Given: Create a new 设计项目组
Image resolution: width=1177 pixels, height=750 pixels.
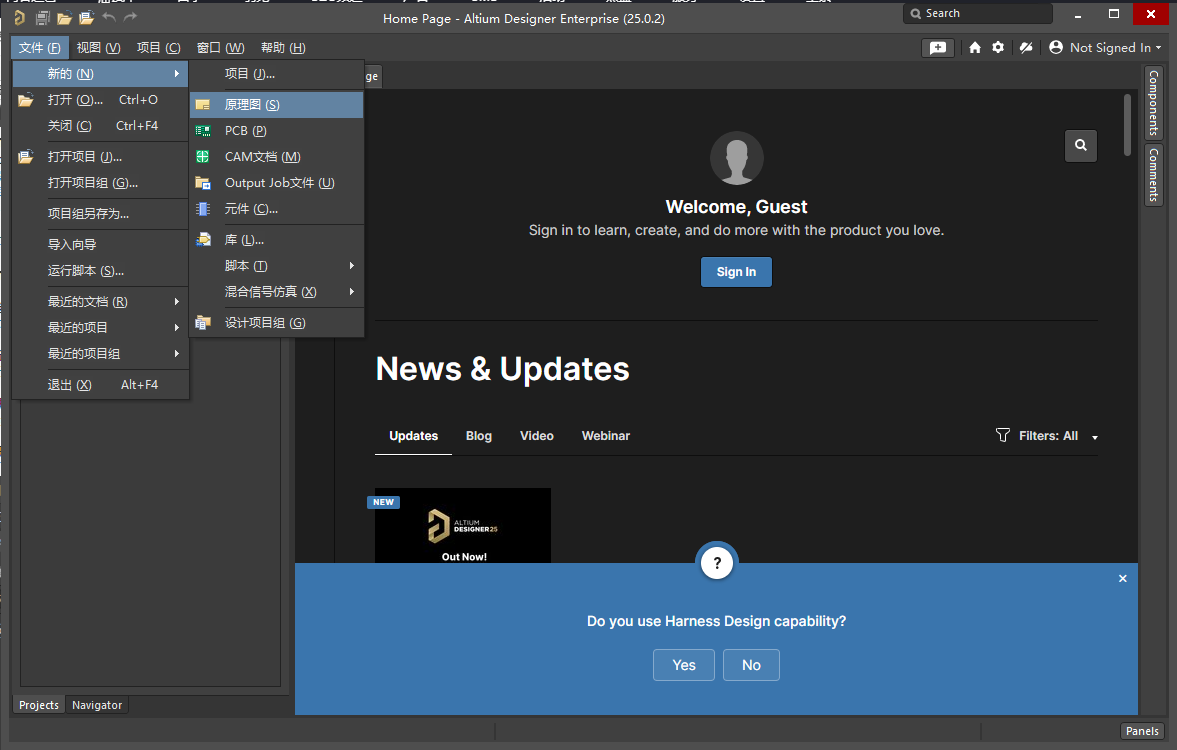Looking at the screenshot, I should pyautogui.click(x=277, y=323).
